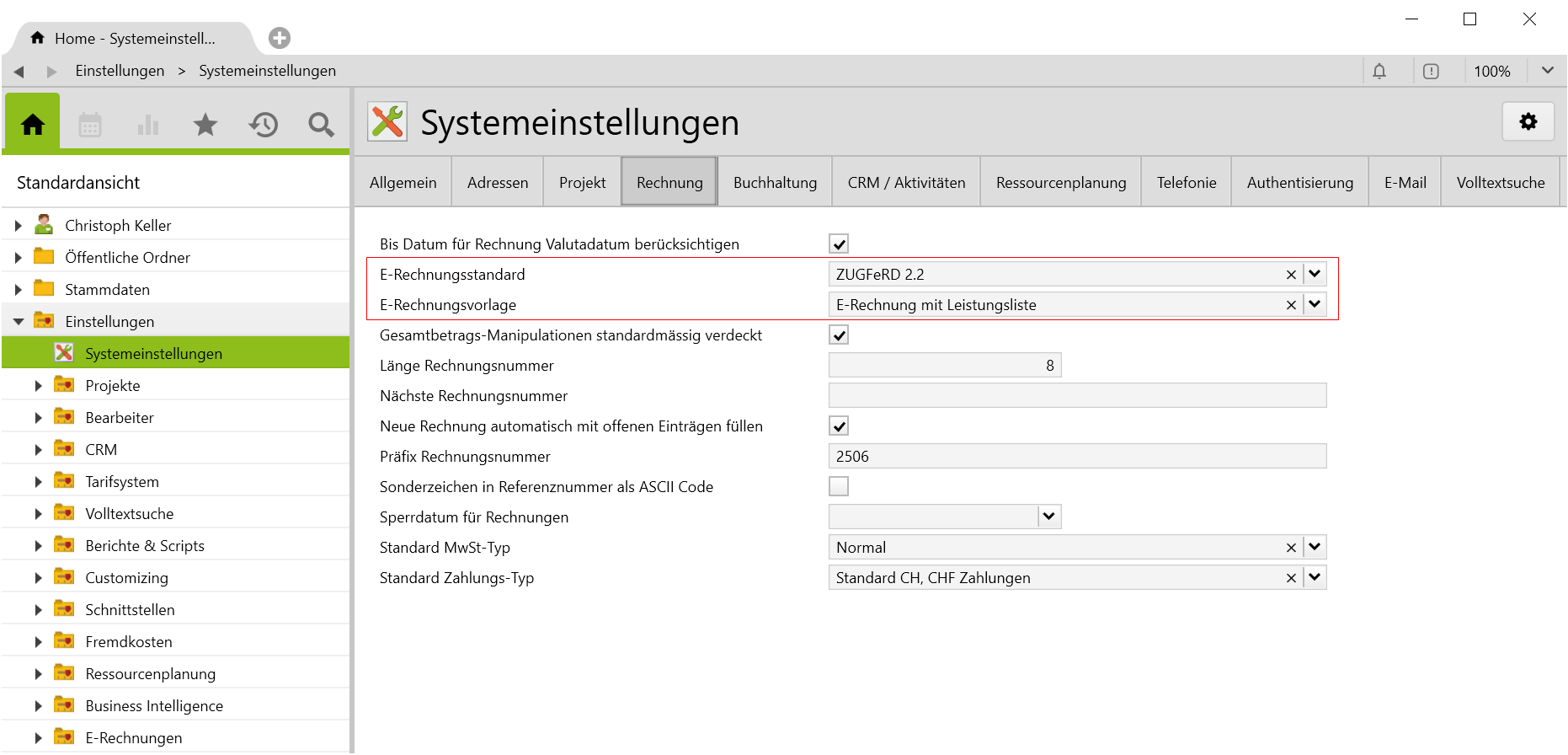The width and height of the screenshot is (1568, 755).
Task: Enable Sonderzeichen in Referenznummer als ASCII Code
Action: (839, 487)
